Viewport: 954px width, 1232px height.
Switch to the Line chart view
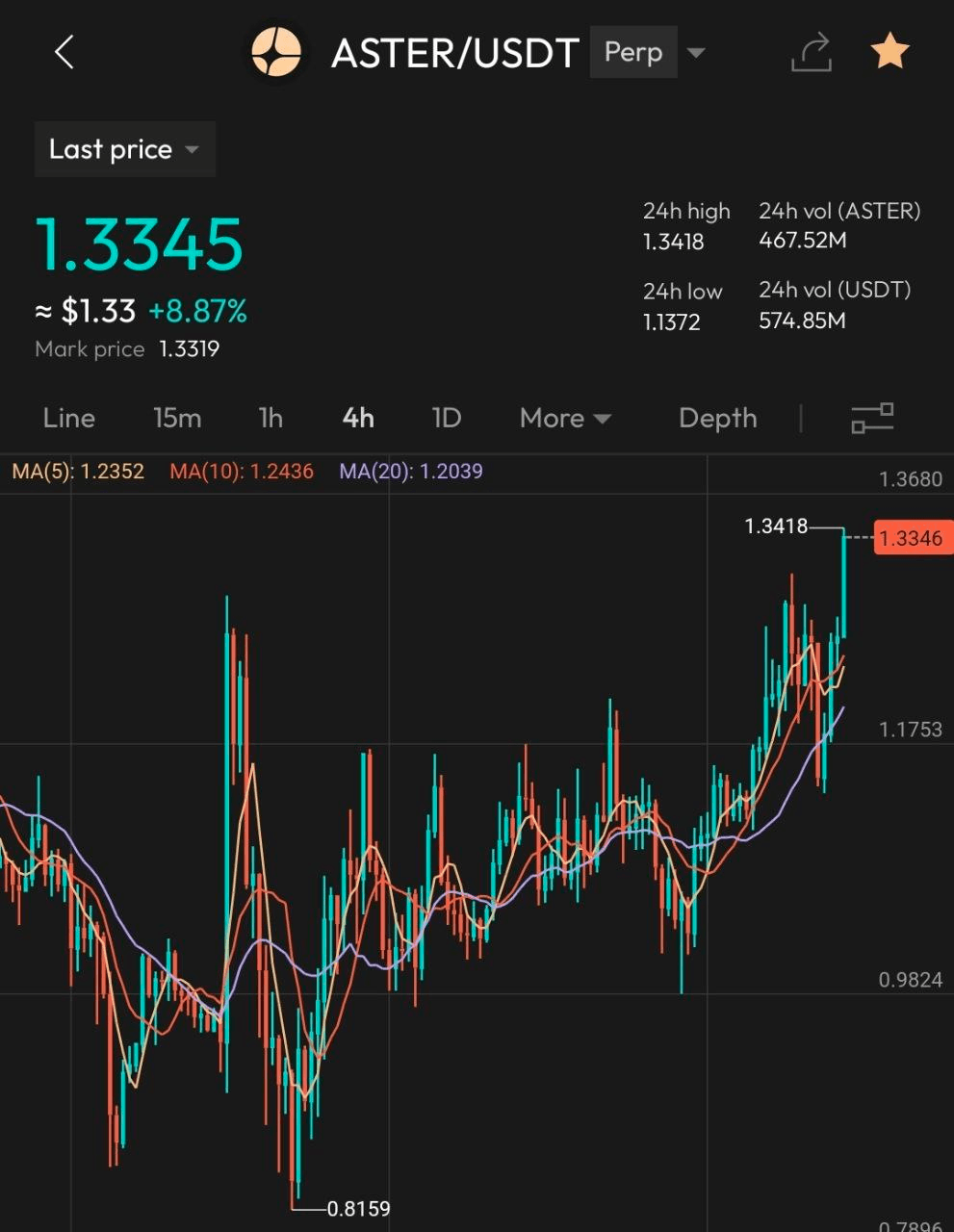69,418
